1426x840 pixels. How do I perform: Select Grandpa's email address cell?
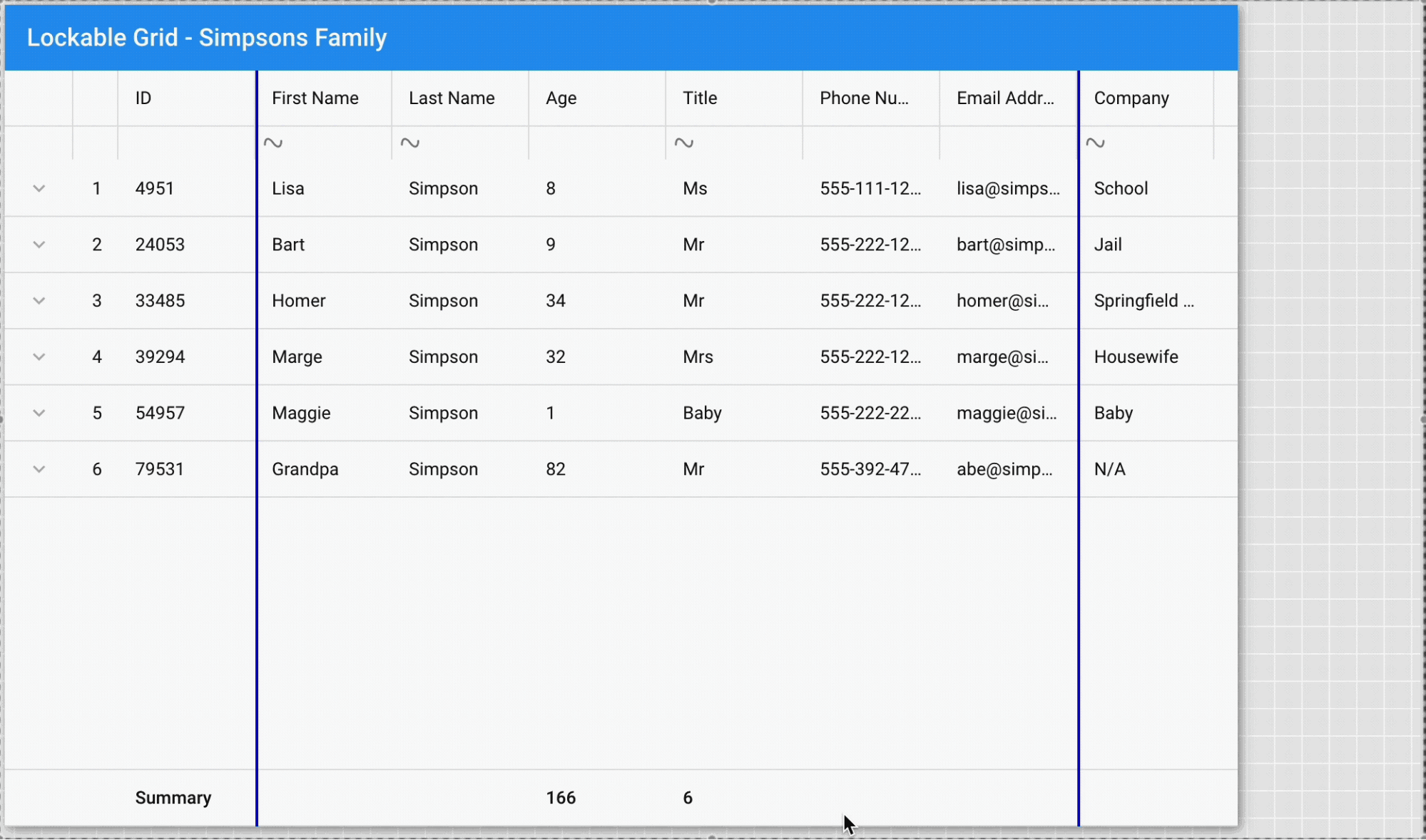click(x=1004, y=468)
